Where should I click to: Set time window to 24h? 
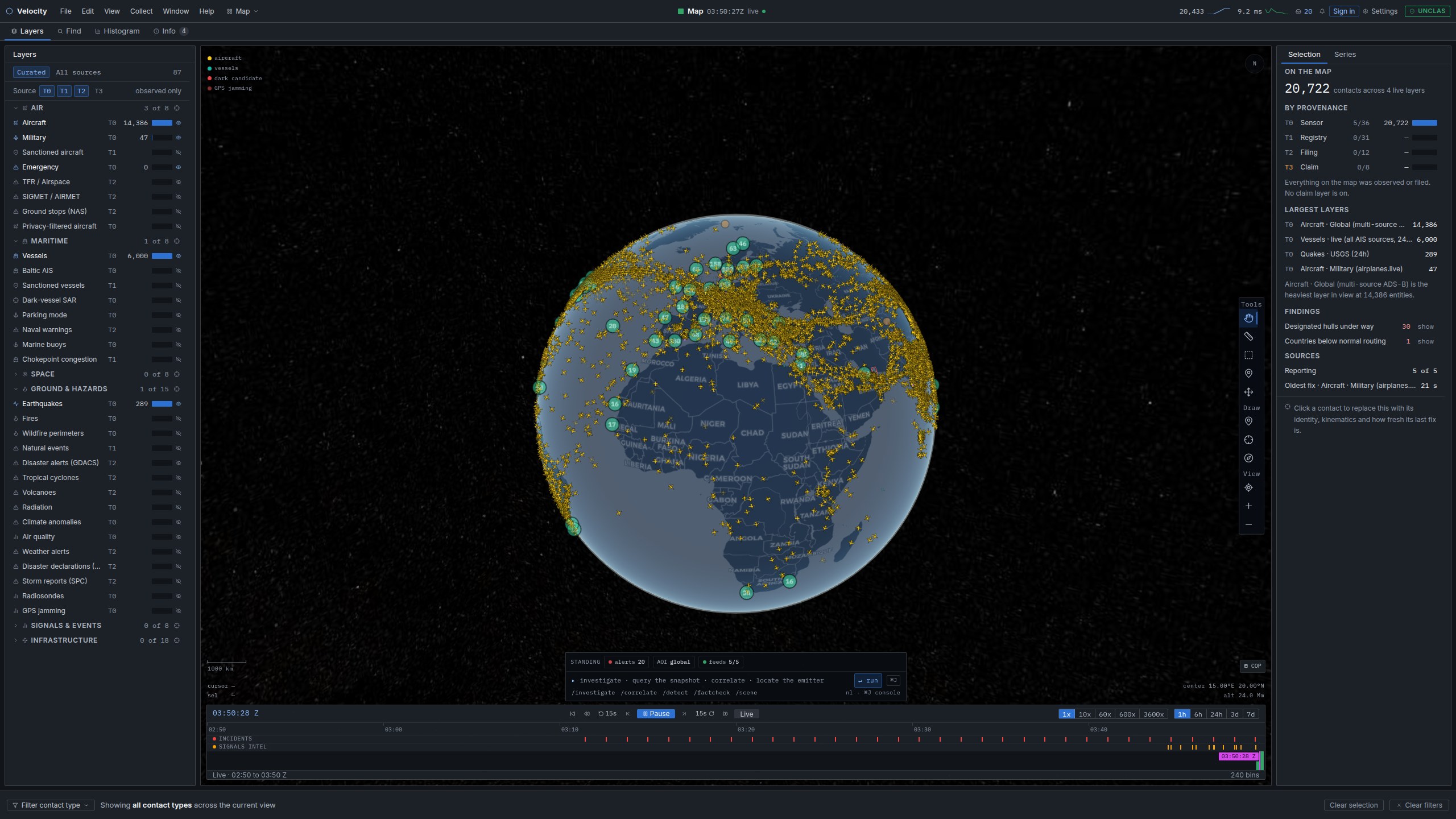pyautogui.click(x=1216, y=714)
